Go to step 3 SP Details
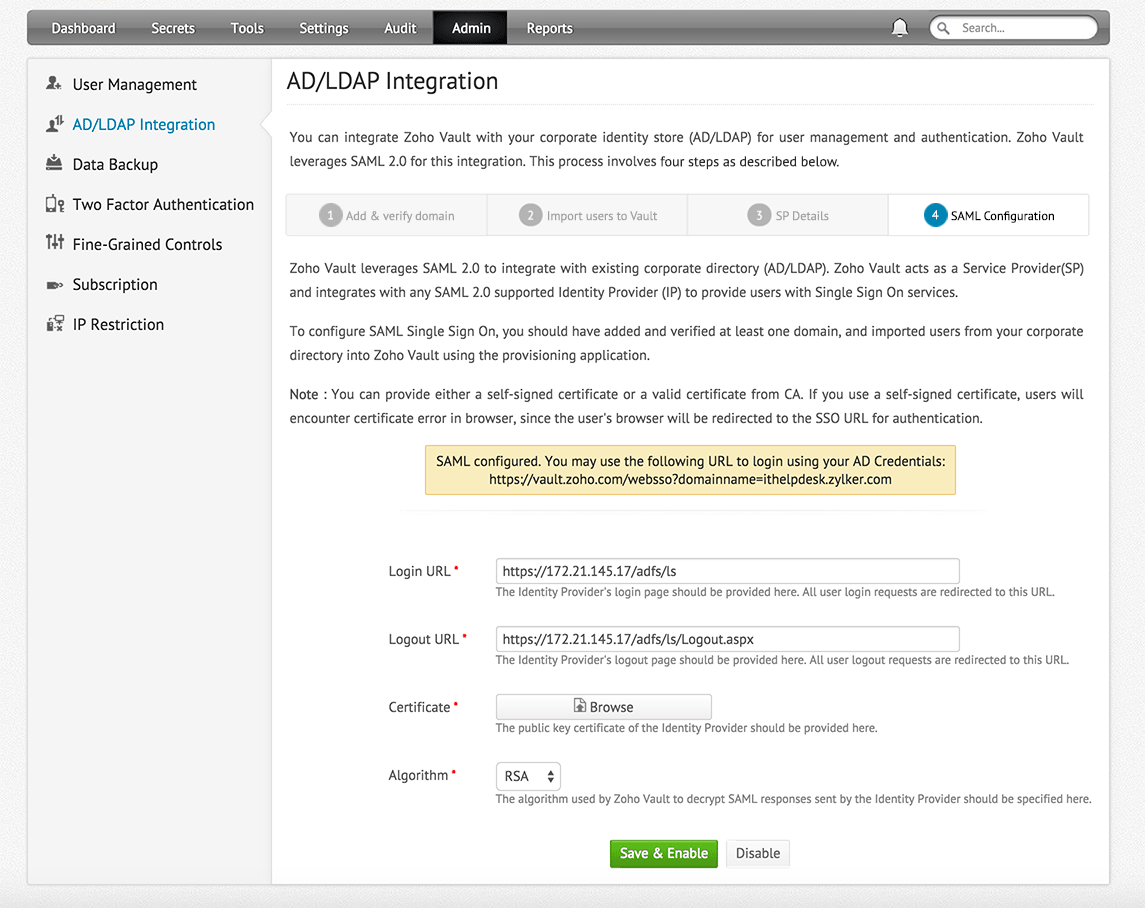The image size is (1145, 908). coord(788,215)
